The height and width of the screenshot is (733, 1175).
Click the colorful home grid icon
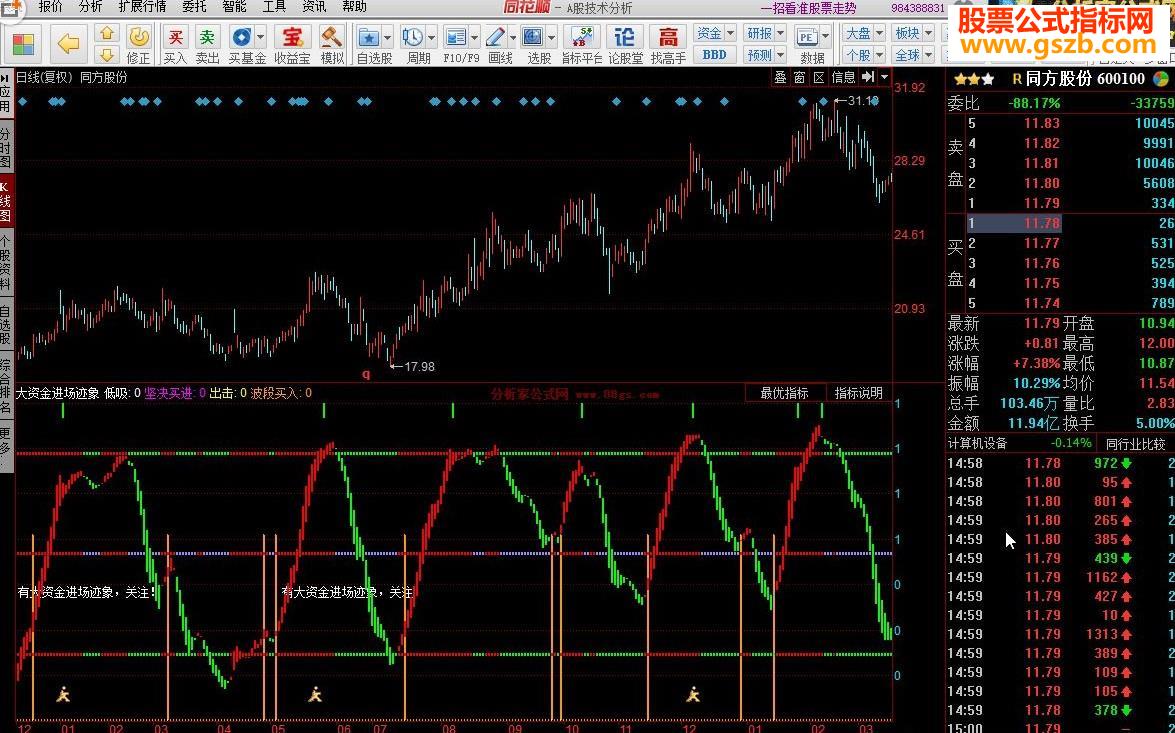click(x=23, y=43)
